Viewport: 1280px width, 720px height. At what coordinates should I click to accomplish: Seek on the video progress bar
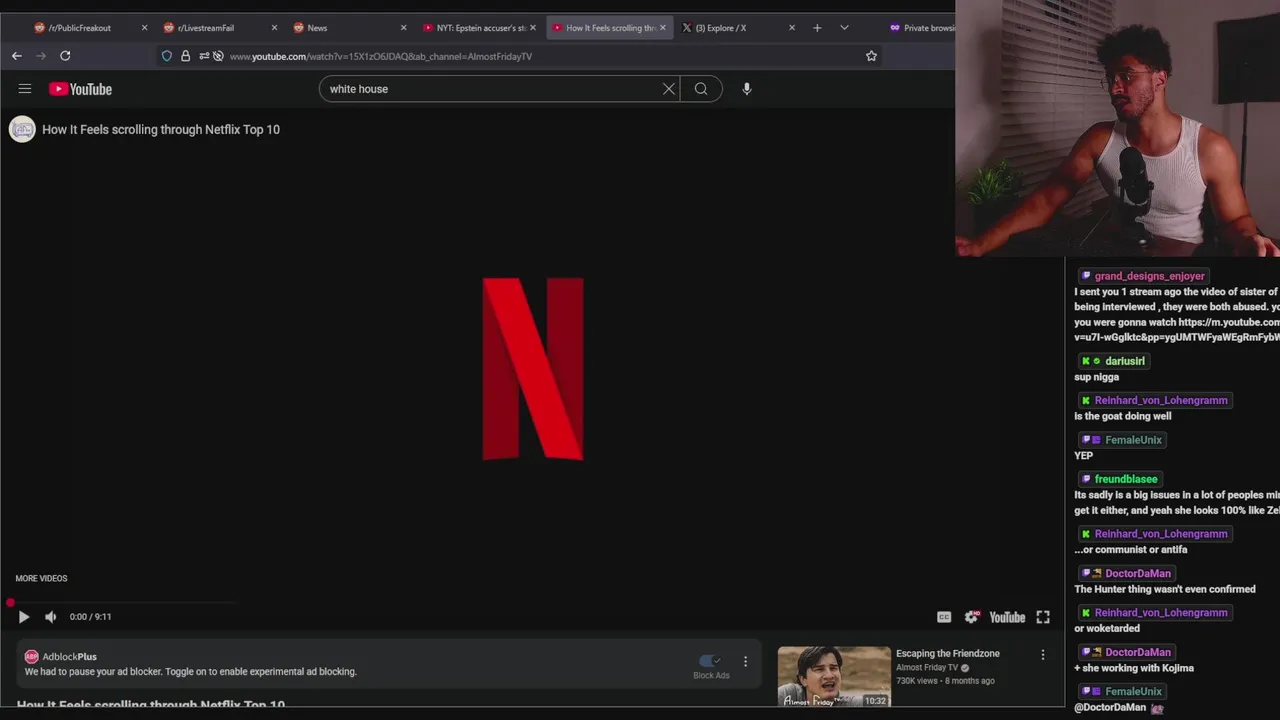click(x=125, y=603)
